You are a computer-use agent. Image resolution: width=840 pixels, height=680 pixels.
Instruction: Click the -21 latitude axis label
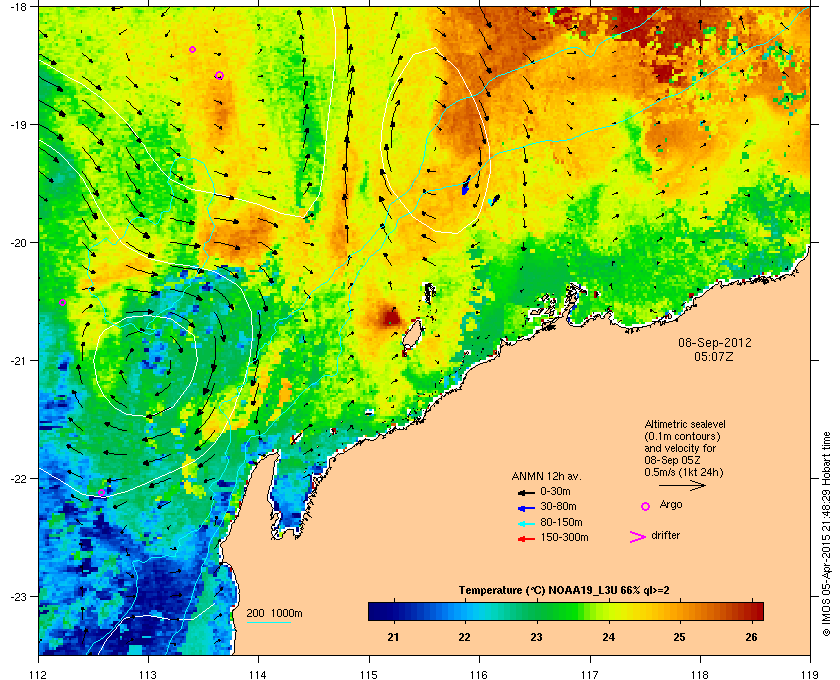coord(20,361)
